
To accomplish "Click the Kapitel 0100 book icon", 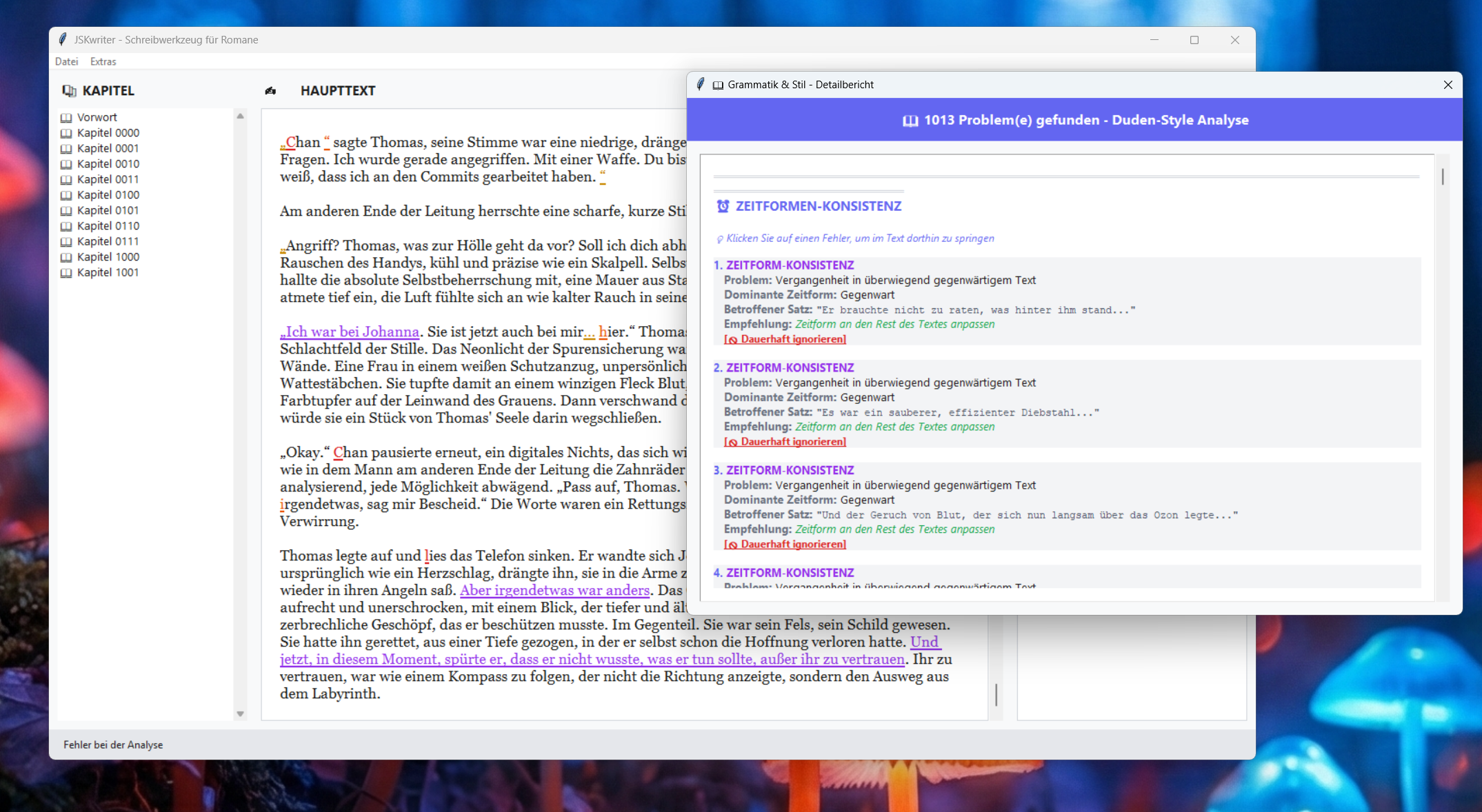I will [x=66, y=195].
